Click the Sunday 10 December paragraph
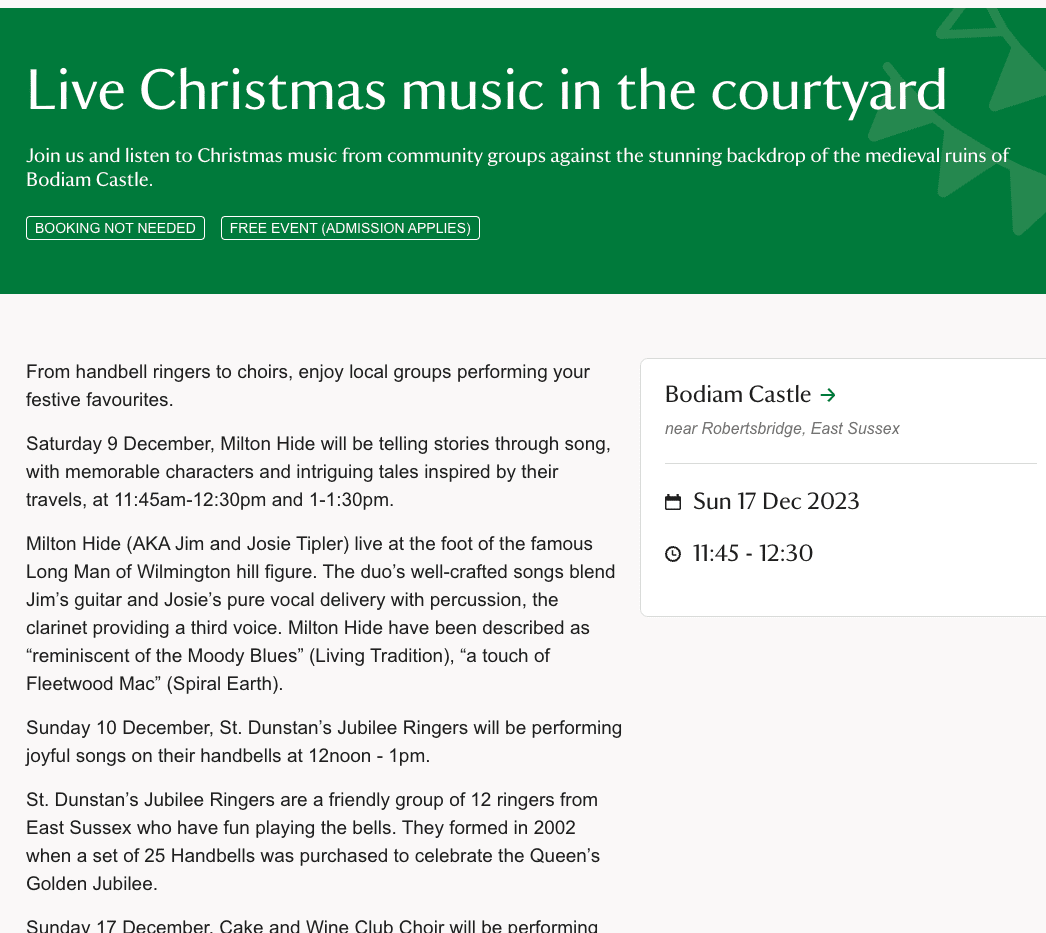1046x933 pixels. [324, 742]
